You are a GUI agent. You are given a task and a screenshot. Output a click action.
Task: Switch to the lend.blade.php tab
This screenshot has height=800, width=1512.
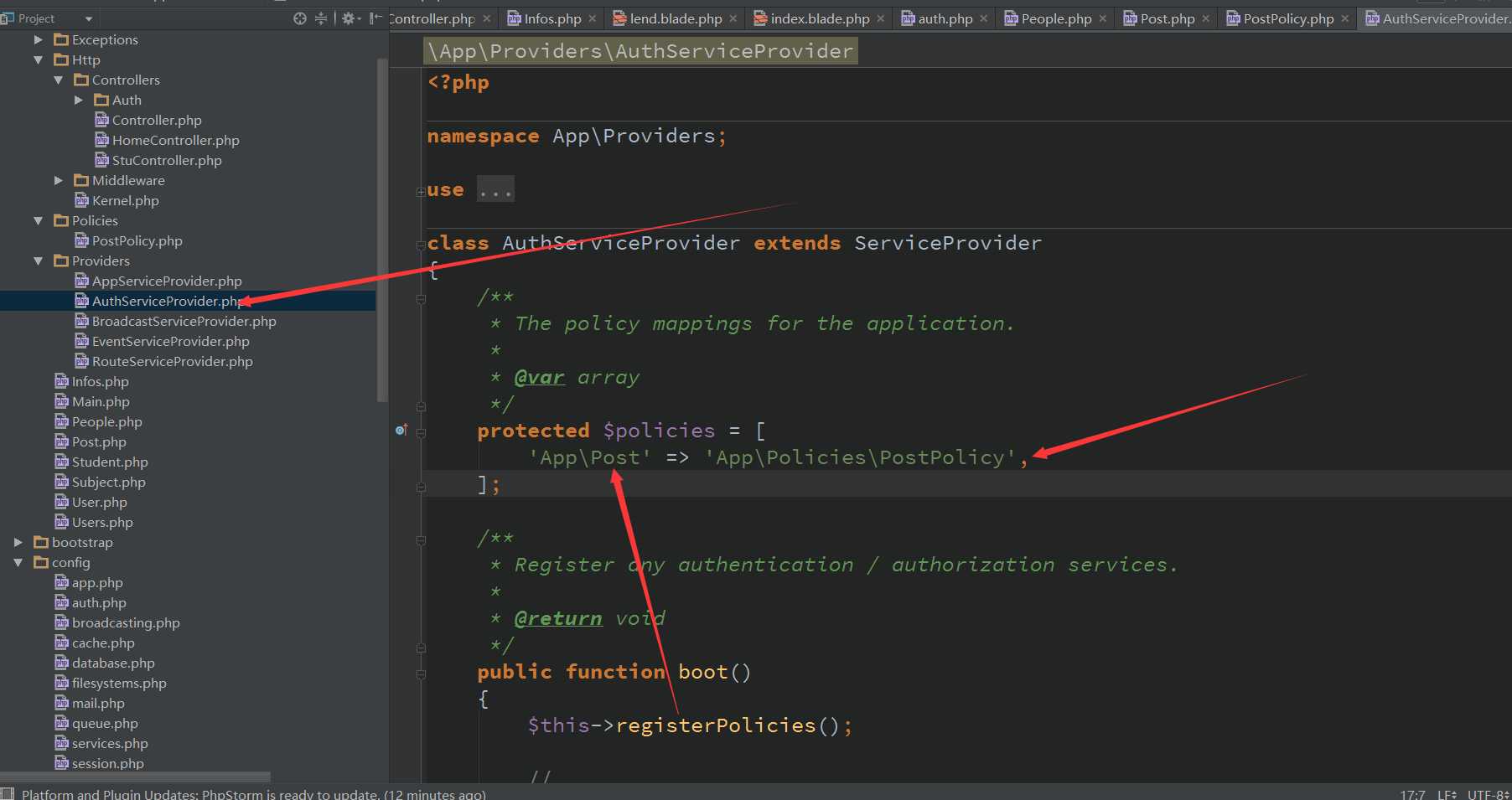click(676, 18)
